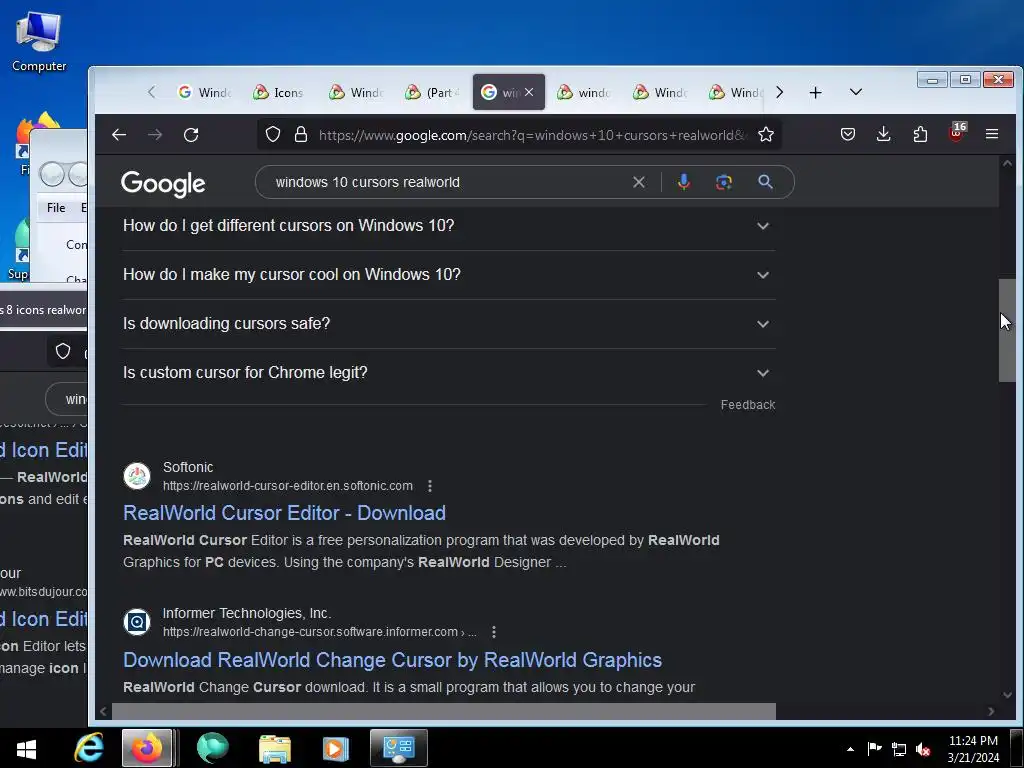Image resolution: width=1024 pixels, height=768 pixels.
Task: Start voice search with microphone icon
Action: (x=684, y=182)
